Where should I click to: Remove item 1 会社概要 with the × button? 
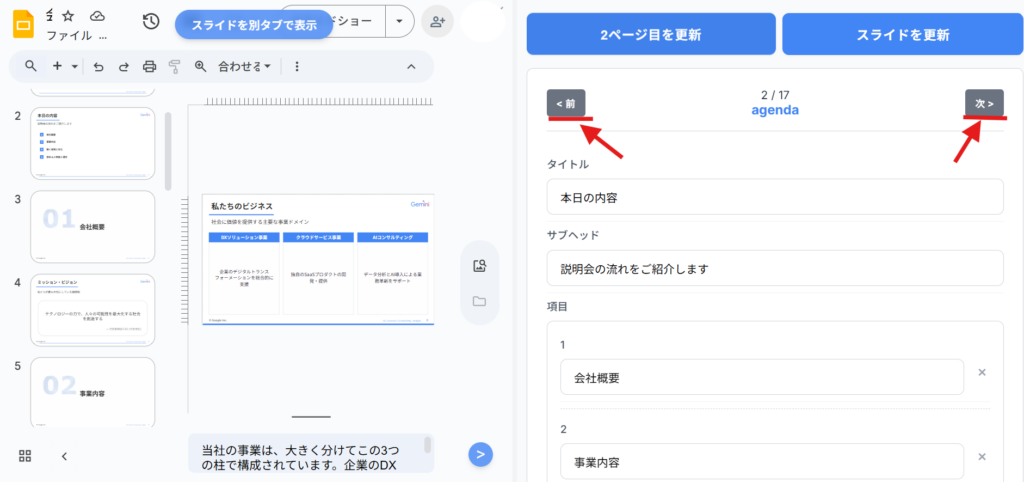(x=982, y=372)
